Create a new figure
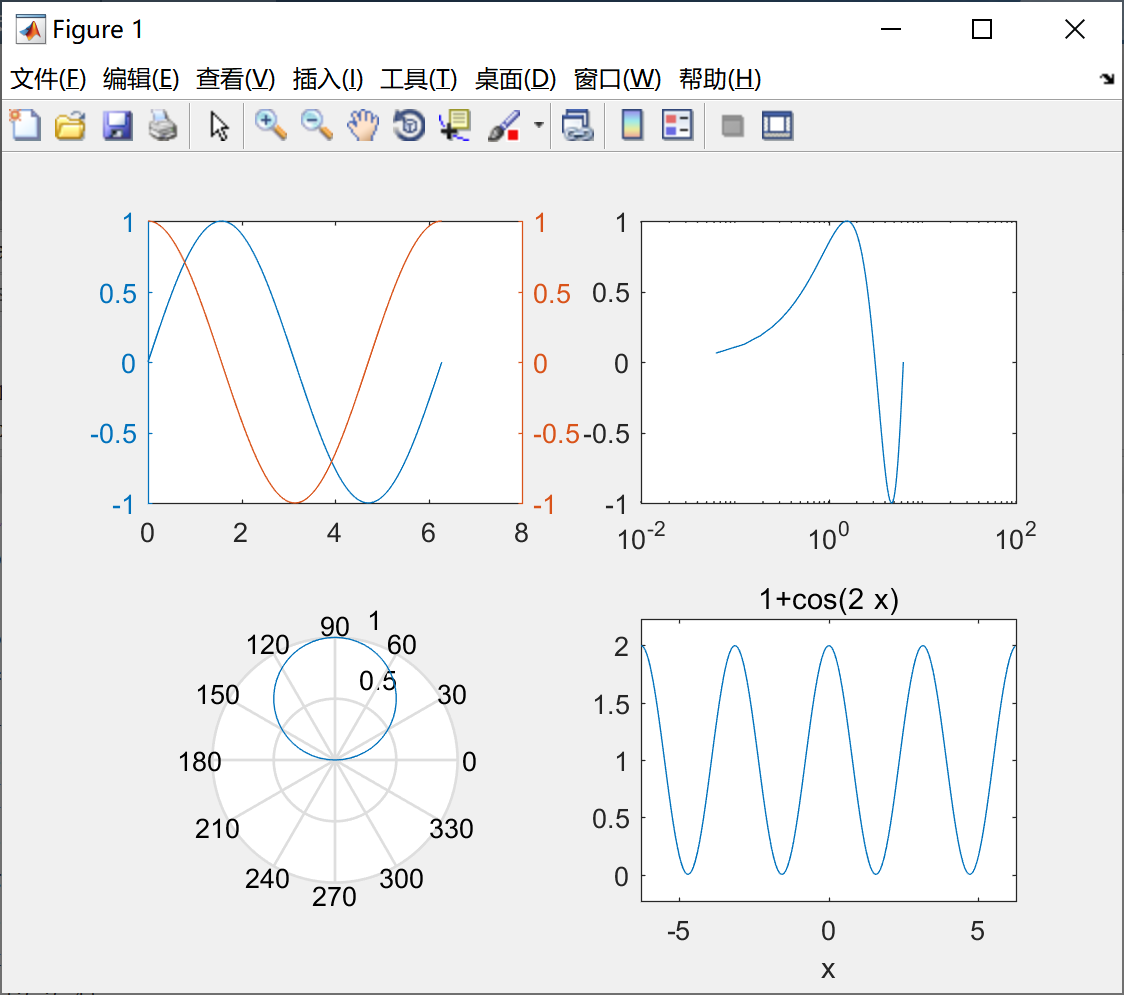Image resolution: width=1124 pixels, height=995 pixels. (24, 125)
